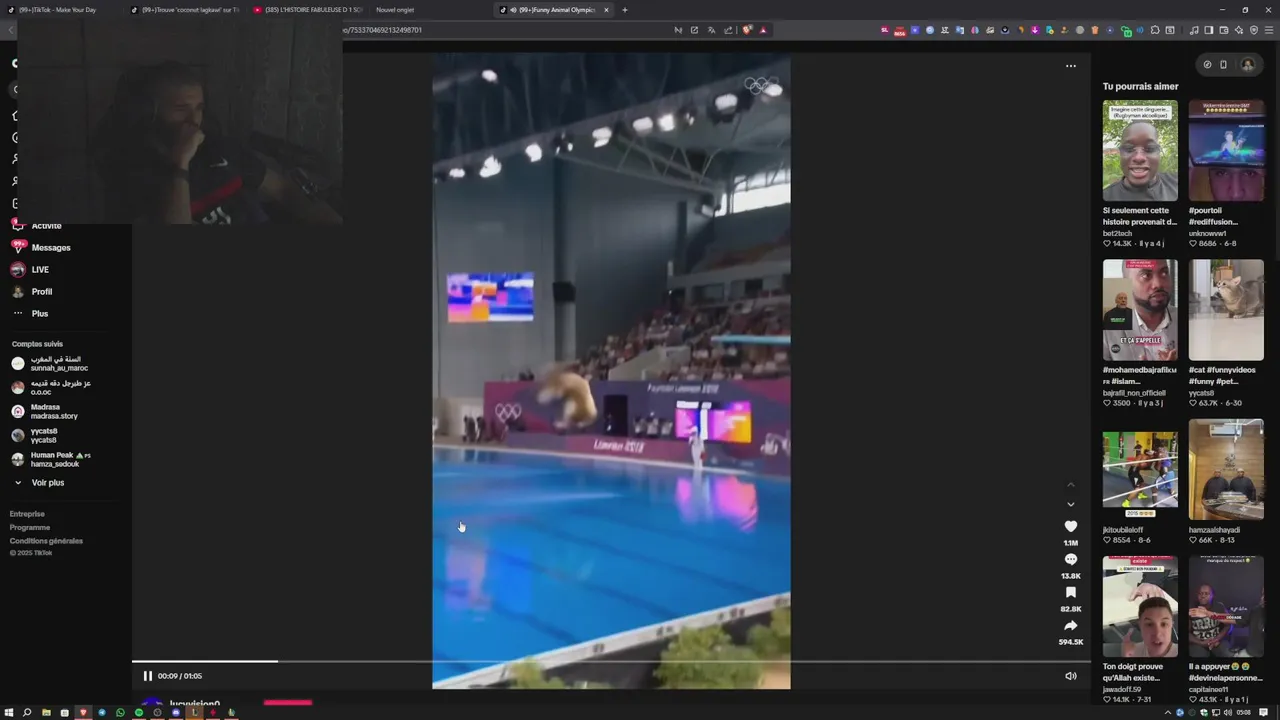This screenshot has width=1280, height=720.
Task: Click the translate page icon in address bar
Action: point(711,30)
